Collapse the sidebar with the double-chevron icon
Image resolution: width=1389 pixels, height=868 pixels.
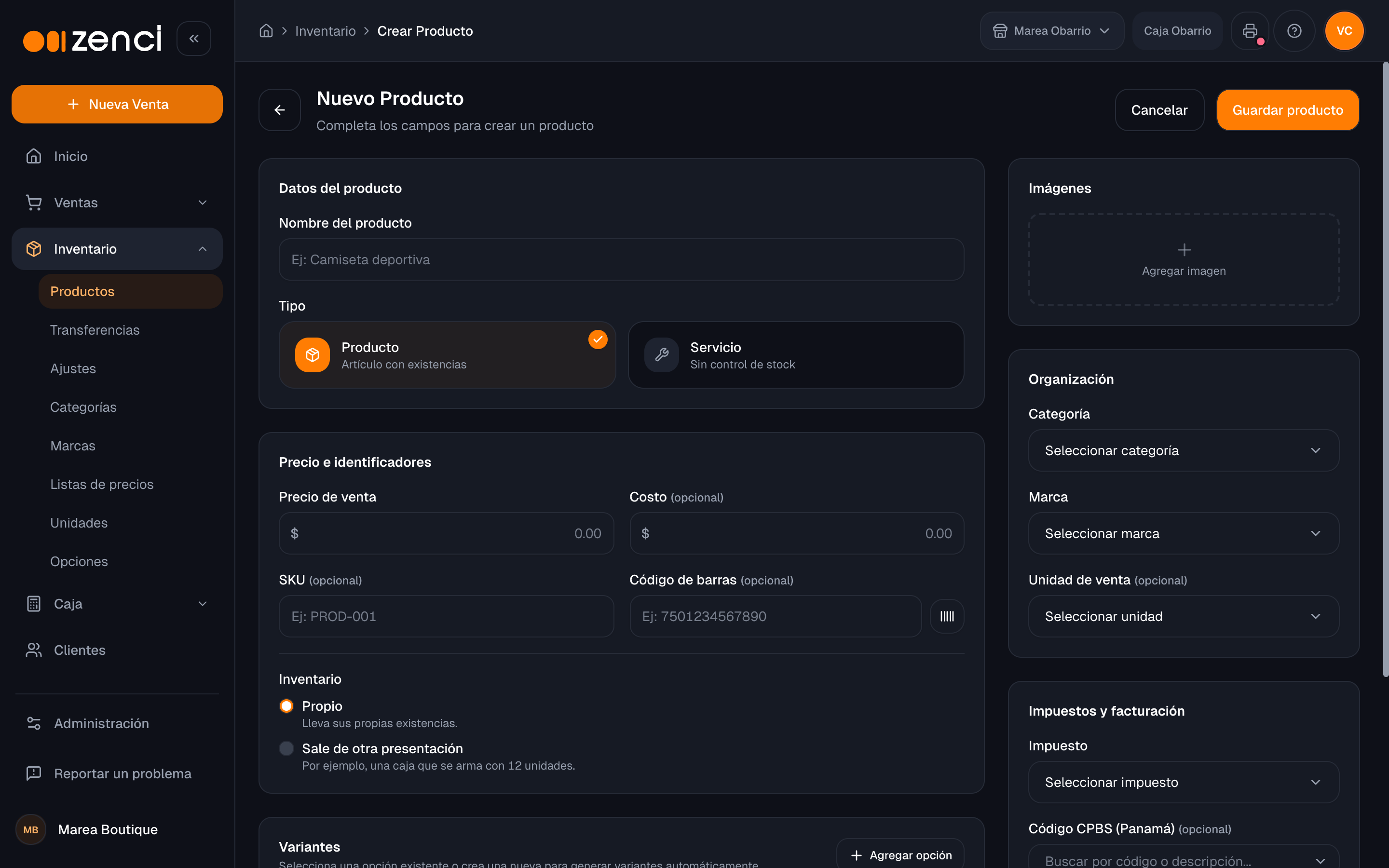coord(193,39)
